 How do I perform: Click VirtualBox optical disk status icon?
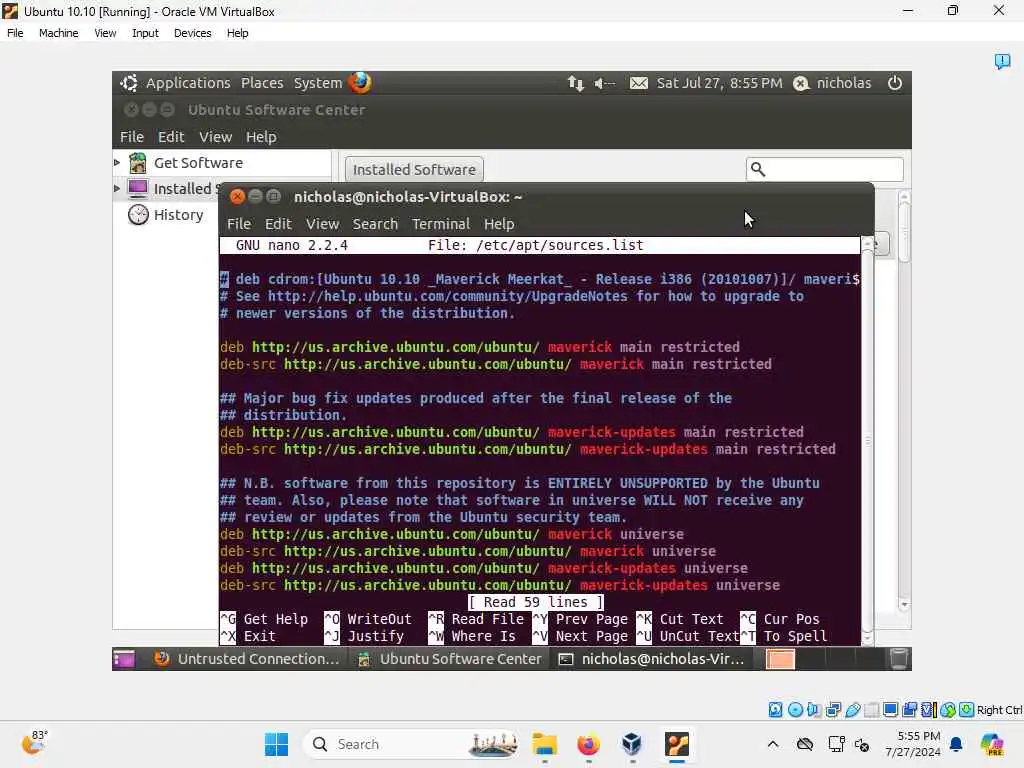click(795, 710)
